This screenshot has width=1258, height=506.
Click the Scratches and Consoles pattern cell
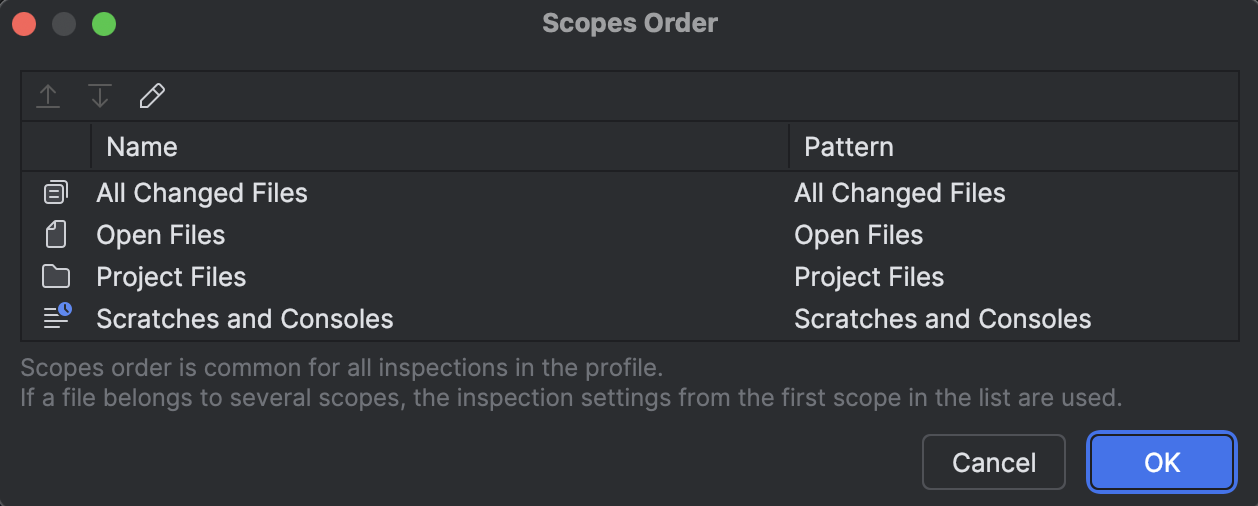coord(943,319)
